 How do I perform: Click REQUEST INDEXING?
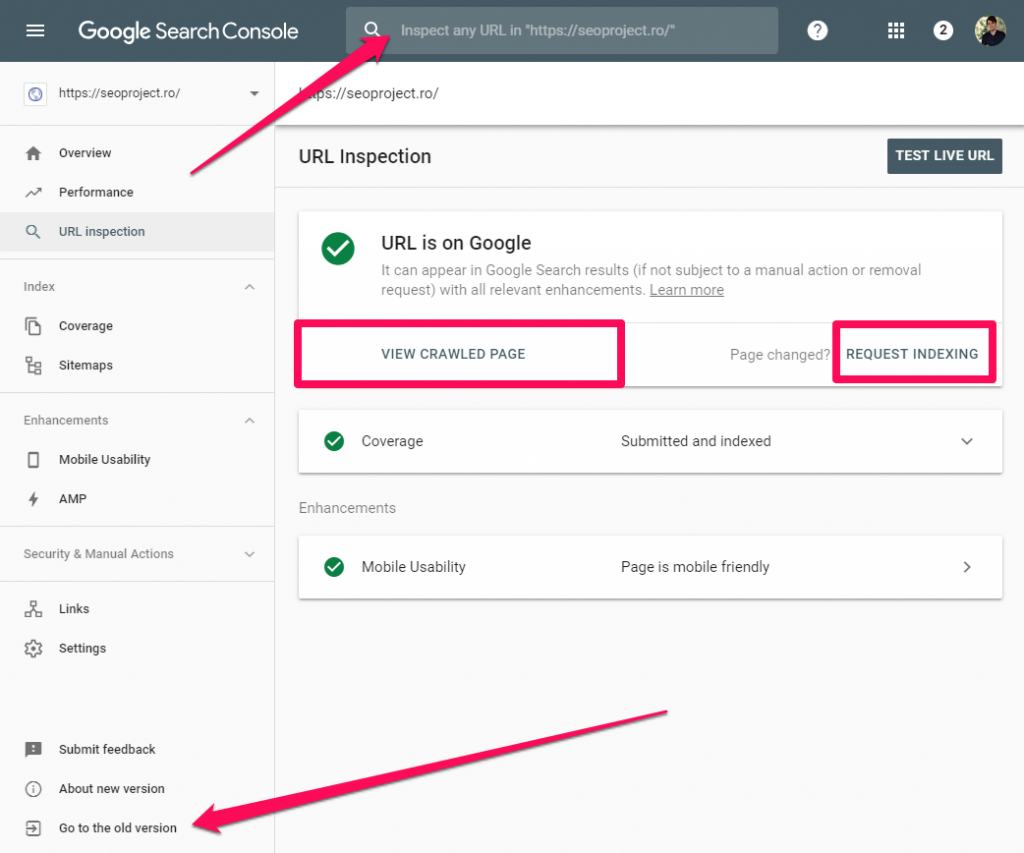tap(912, 354)
